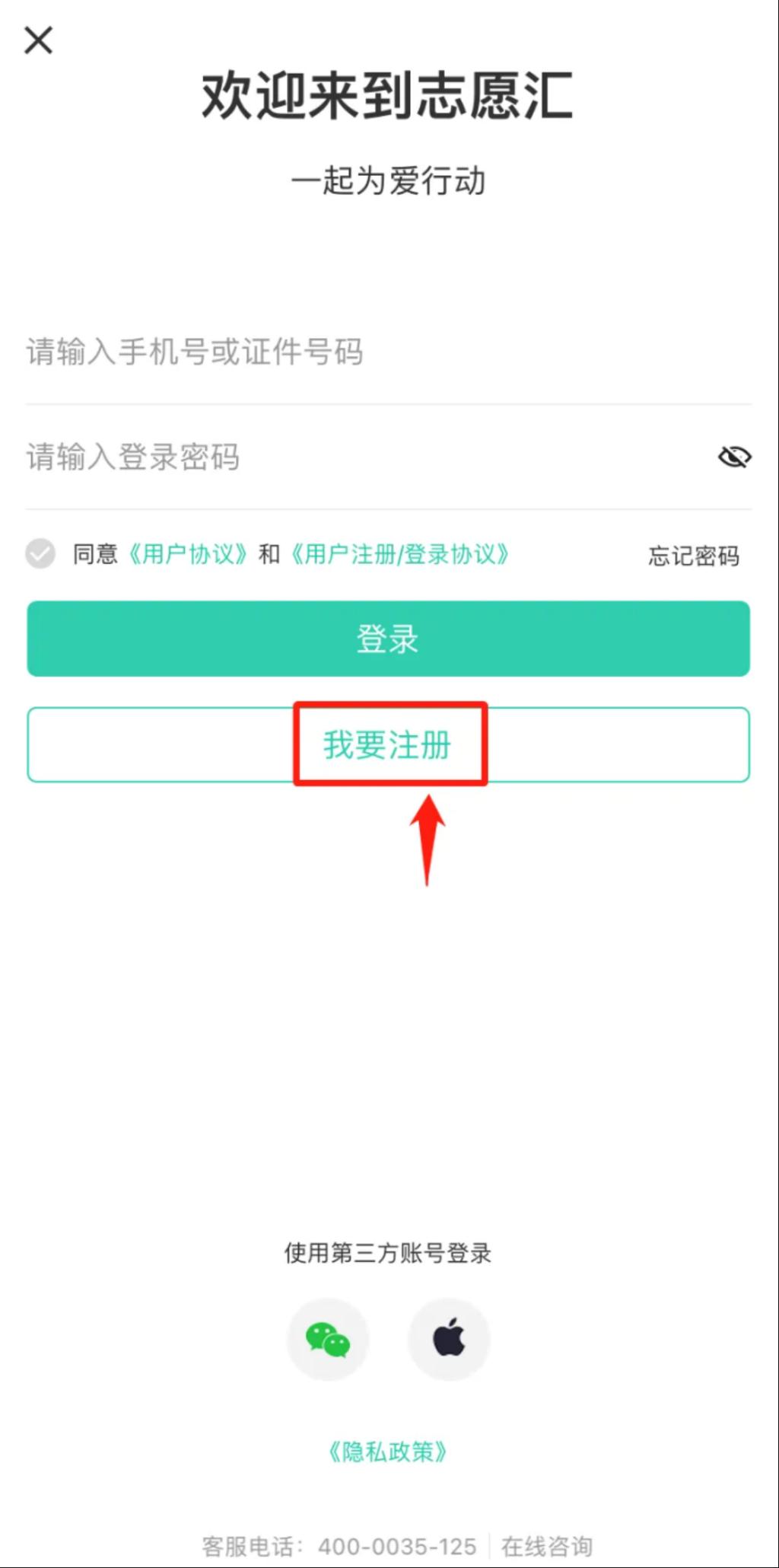Tap the 一起为爱行动 subtitle text

pyautogui.click(x=388, y=181)
